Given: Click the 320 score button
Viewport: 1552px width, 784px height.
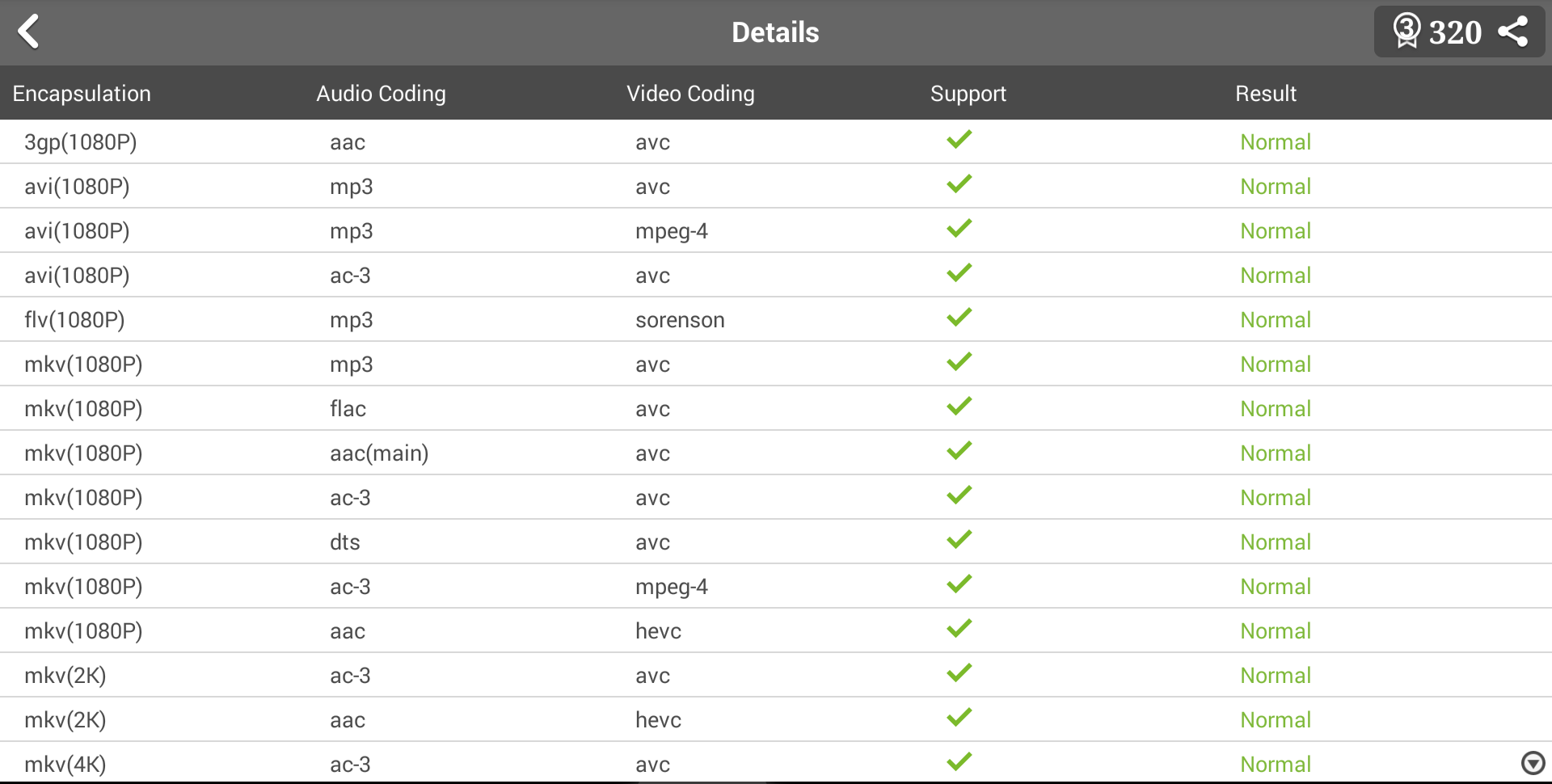Looking at the screenshot, I should click(1454, 33).
